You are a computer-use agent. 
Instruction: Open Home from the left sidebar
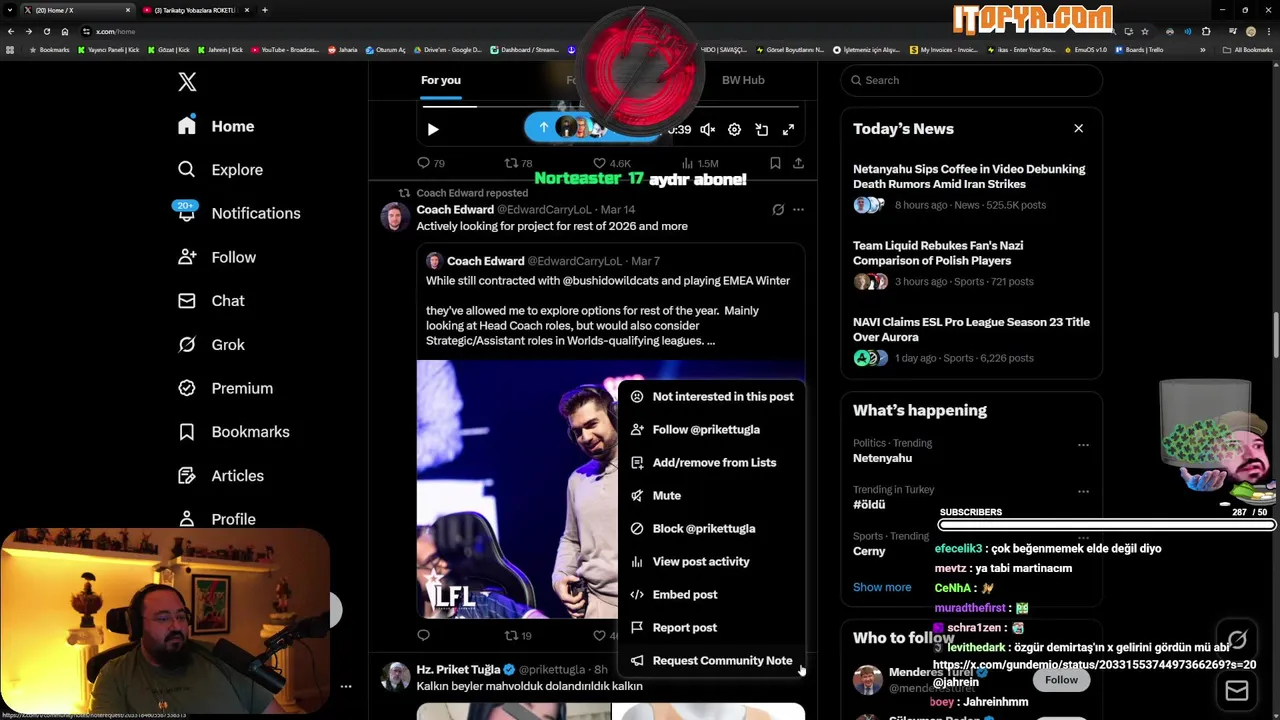(217, 126)
